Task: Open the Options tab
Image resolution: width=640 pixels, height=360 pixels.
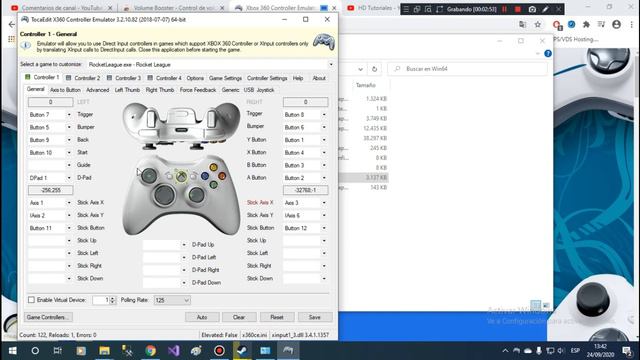Action: [195, 78]
